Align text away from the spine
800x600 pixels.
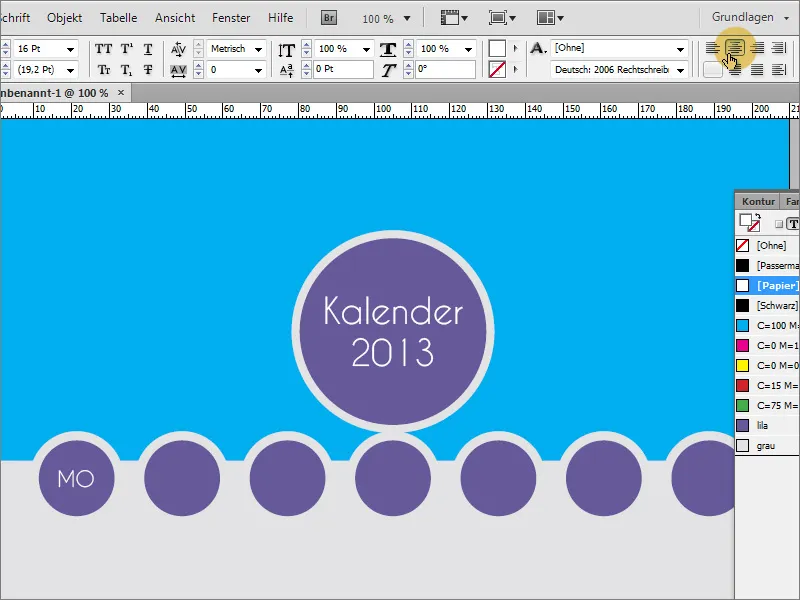point(779,70)
